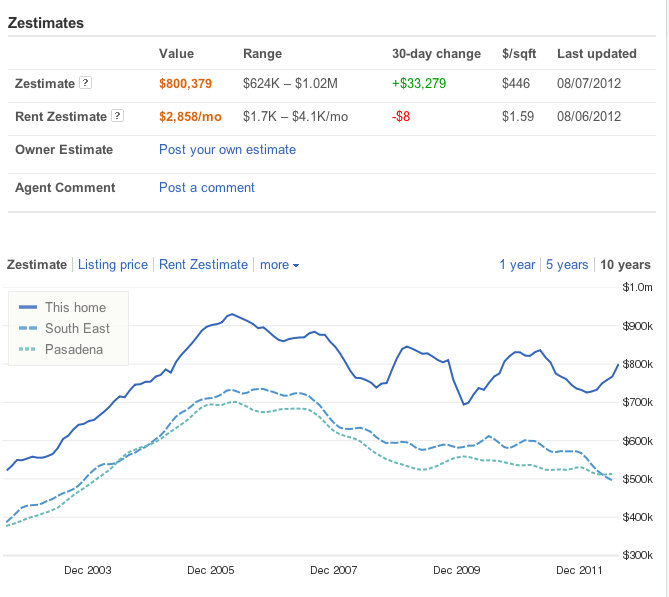Select the $/sqft column header
Viewport: 669px width, 597px height.
pos(519,54)
